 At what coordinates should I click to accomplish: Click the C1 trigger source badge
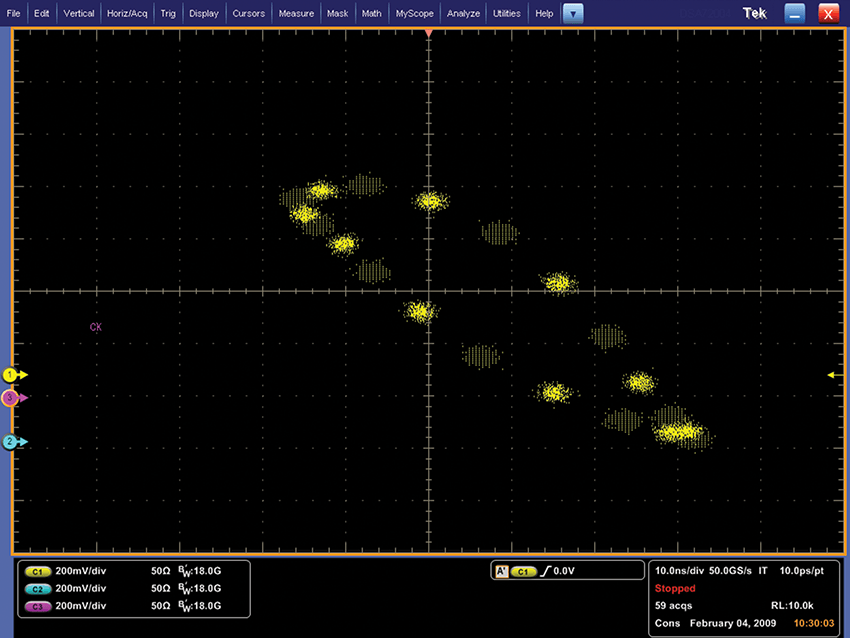(x=523, y=571)
